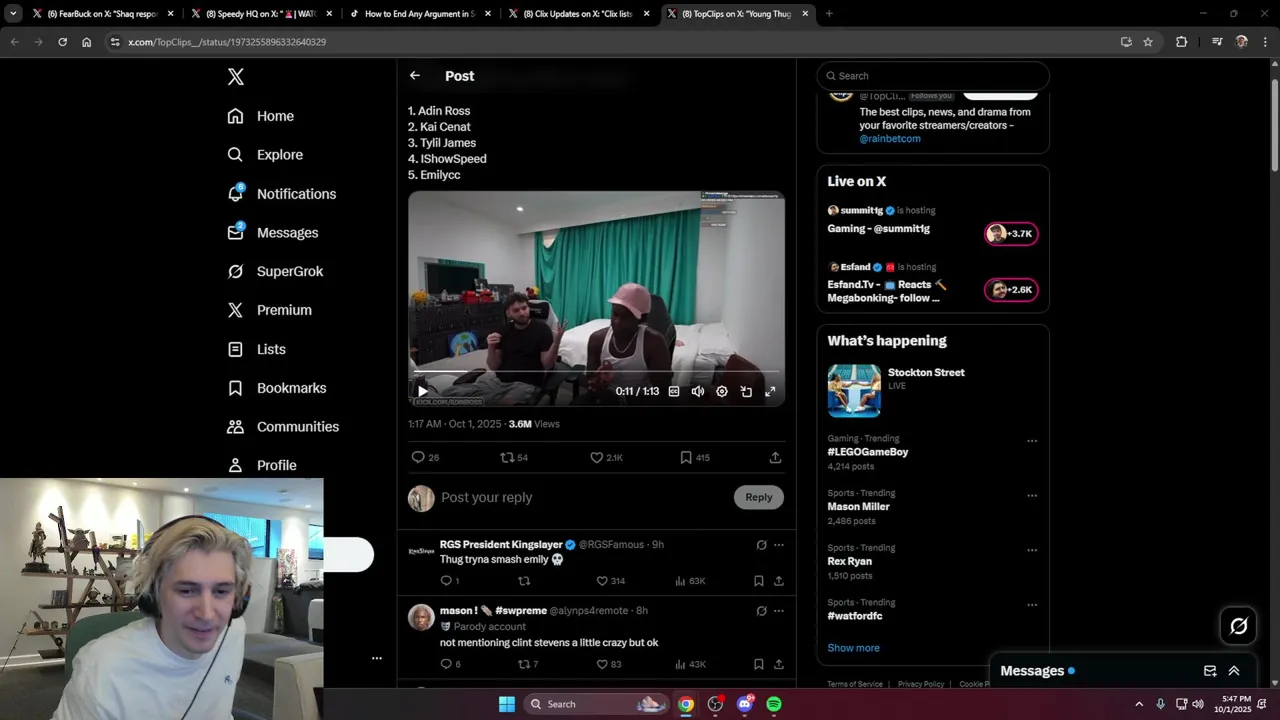Open more options for Rex Ryan trend
This screenshot has height=720, width=1280.
tap(1032, 551)
